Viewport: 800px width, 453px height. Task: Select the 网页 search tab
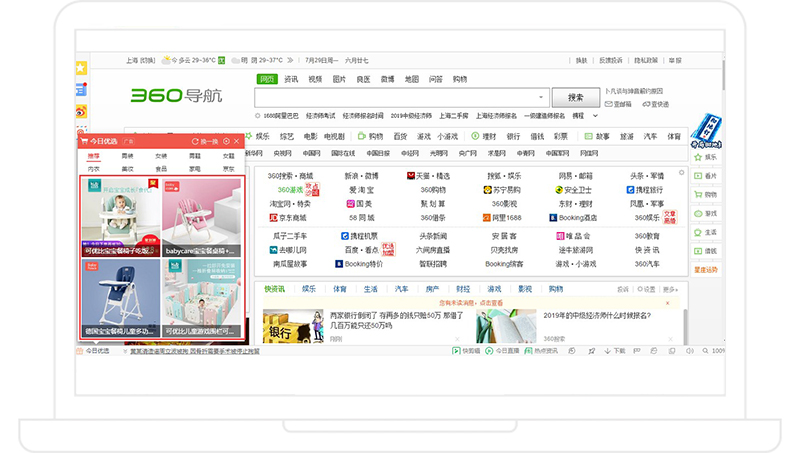267,79
